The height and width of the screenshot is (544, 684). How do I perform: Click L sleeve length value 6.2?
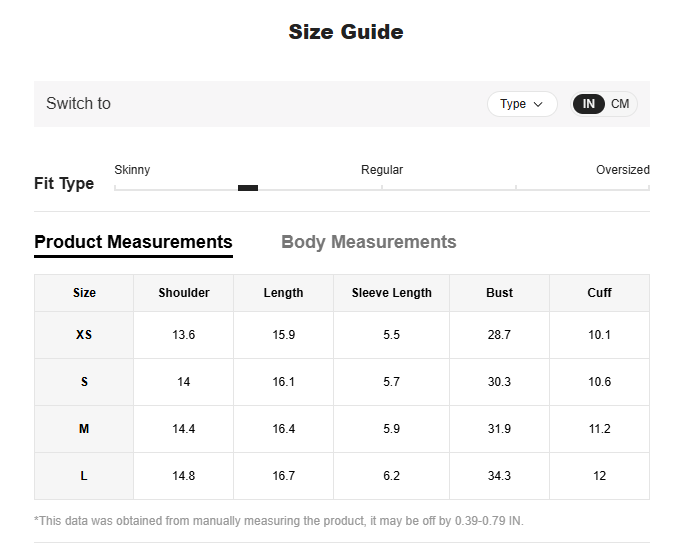click(x=392, y=476)
